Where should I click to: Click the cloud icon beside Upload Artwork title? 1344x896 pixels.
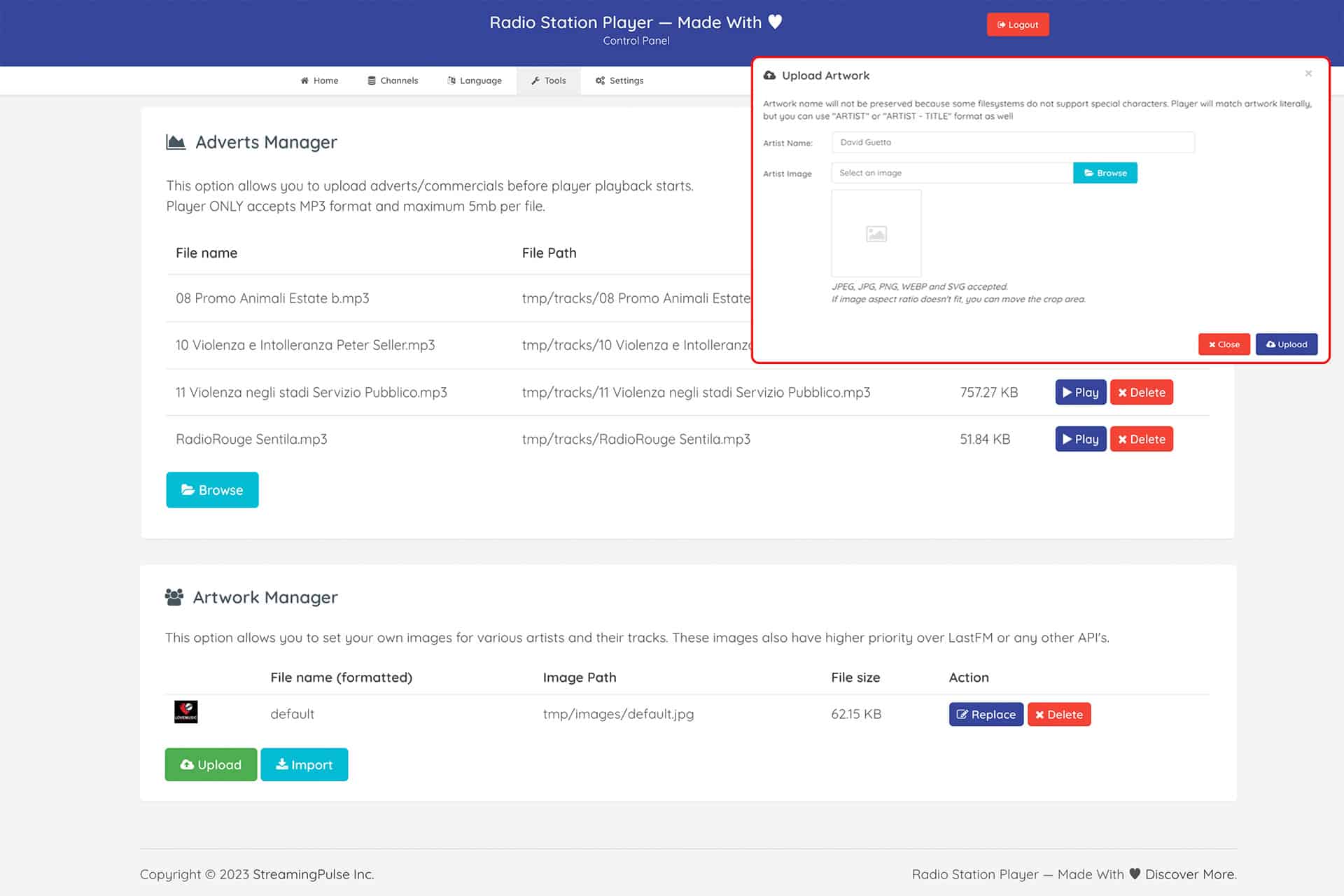coord(769,76)
